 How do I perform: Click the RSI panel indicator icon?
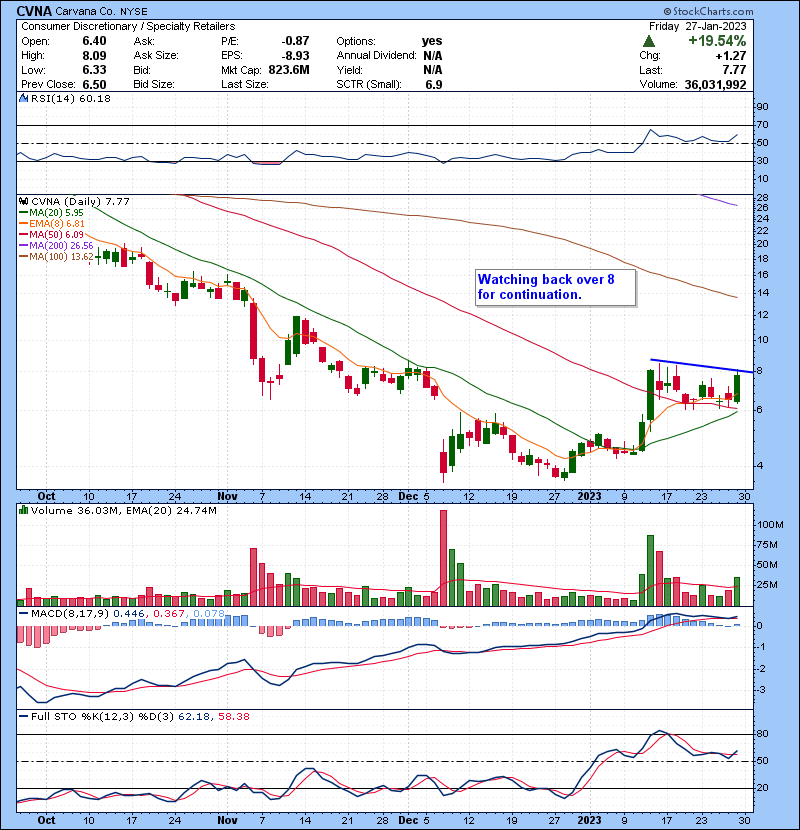point(23,98)
